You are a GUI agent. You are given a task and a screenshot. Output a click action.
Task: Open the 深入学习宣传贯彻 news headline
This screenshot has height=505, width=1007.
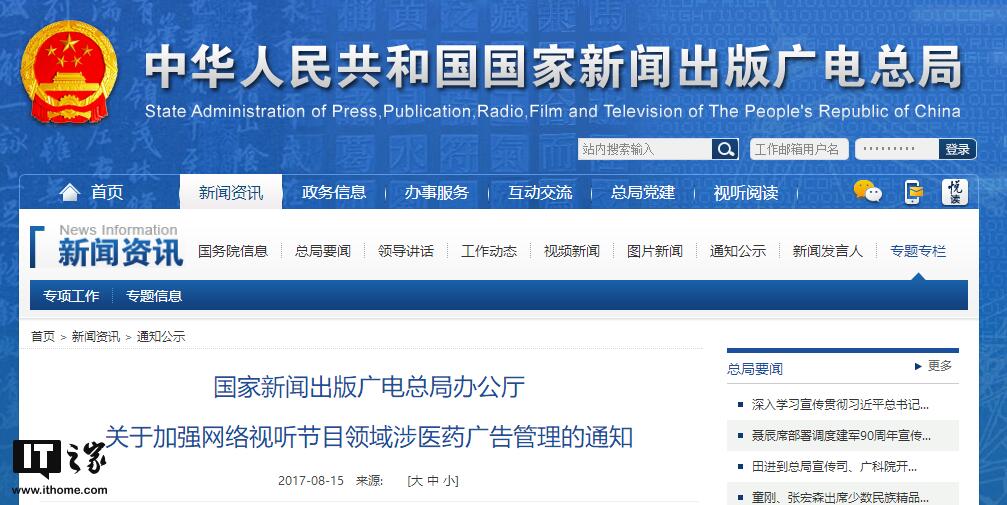(840, 405)
